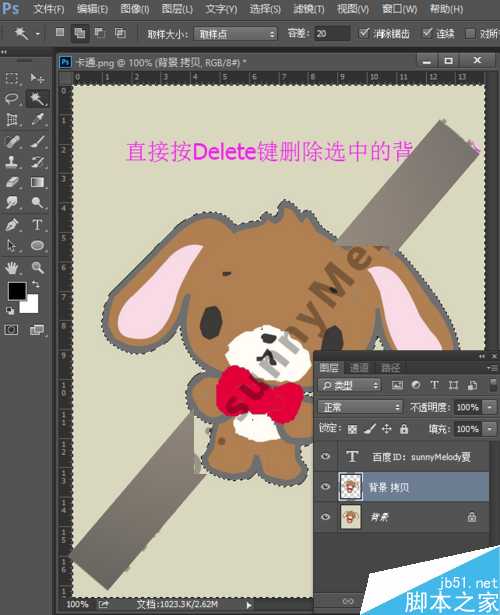This screenshot has height=615, width=500.
Task: Filter layers by type layer icon
Action: click(x=435, y=385)
